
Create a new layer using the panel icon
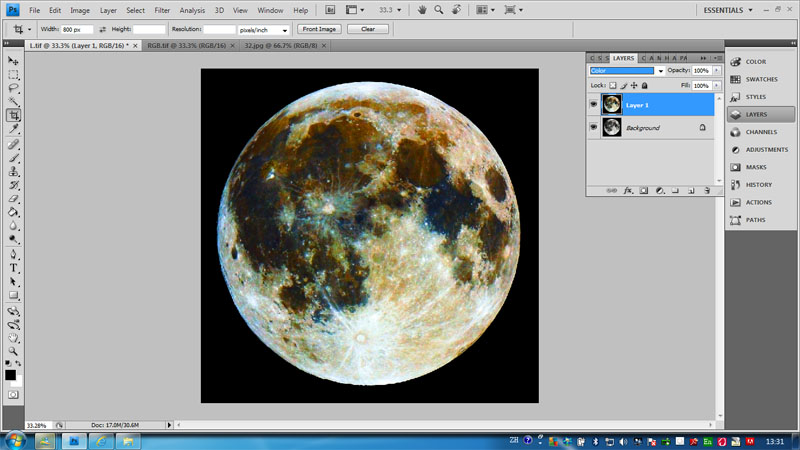[x=690, y=190]
